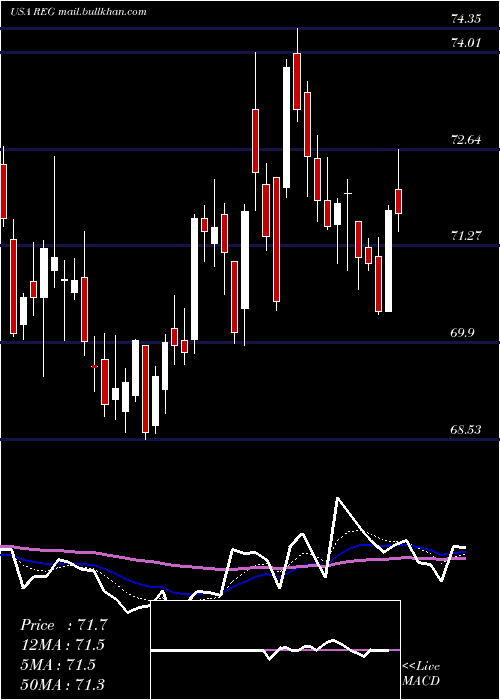Click the <<Live MACD label

pos(421,673)
